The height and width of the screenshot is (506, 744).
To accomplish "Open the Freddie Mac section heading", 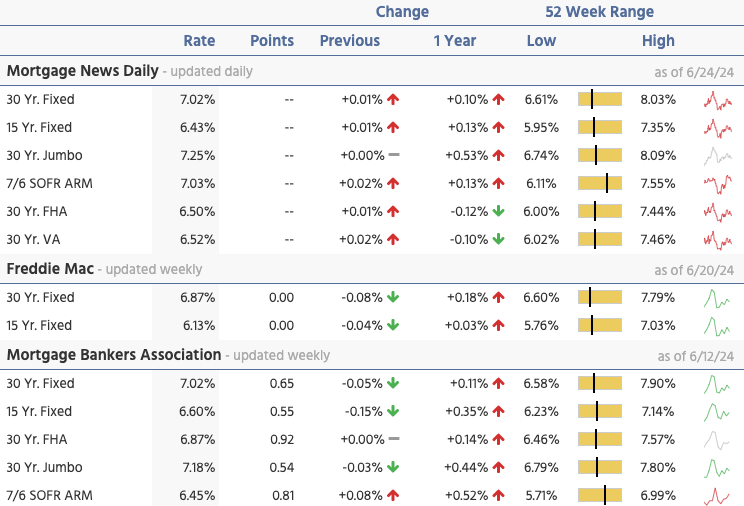I will coord(53,269).
